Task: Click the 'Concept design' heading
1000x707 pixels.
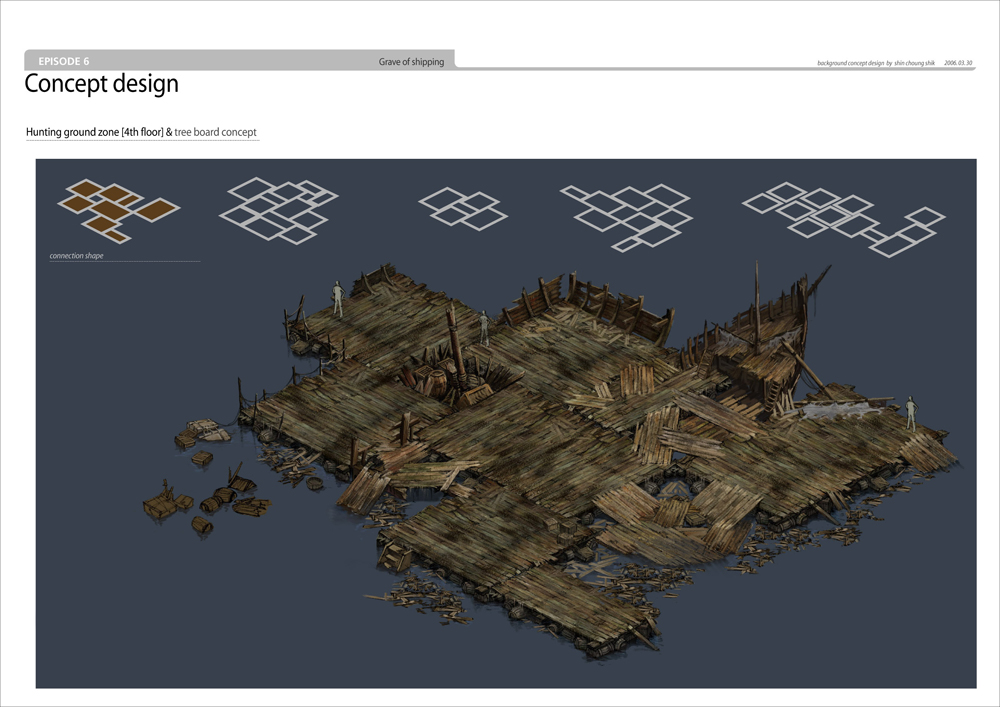Action: click(x=101, y=84)
